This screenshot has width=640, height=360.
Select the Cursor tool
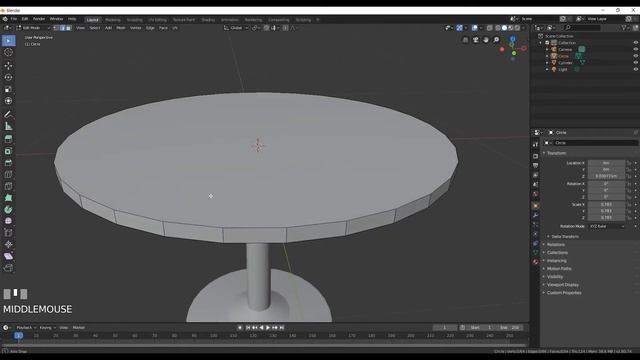[9, 52]
